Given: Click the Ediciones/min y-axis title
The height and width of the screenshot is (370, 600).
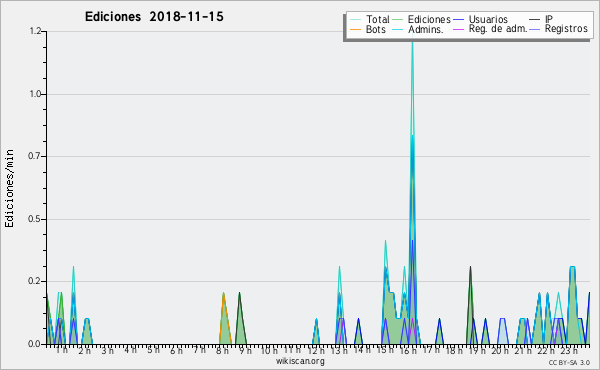Looking at the screenshot, I should pos(9,188).
